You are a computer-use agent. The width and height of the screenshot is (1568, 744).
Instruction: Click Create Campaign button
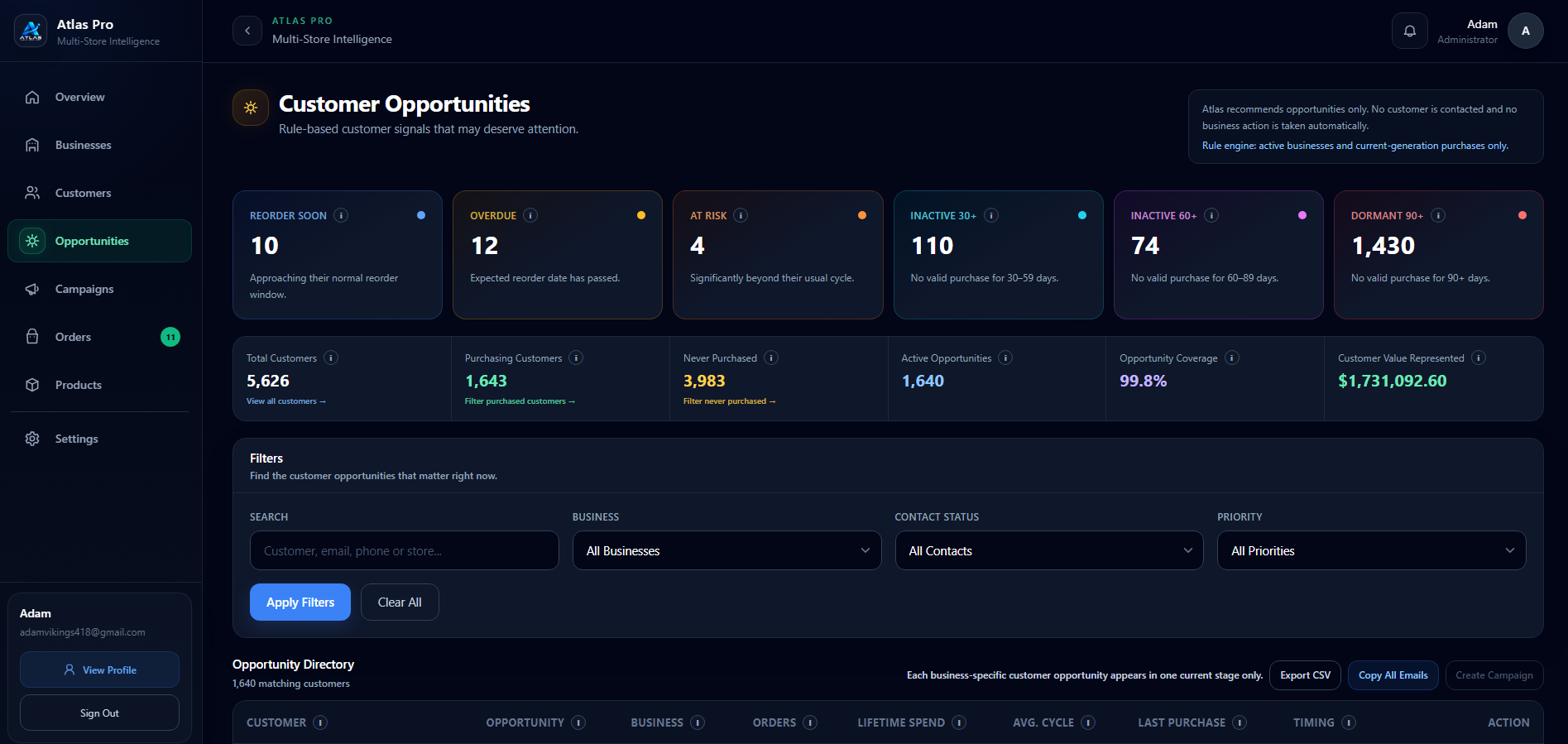tap(1494, 675)
